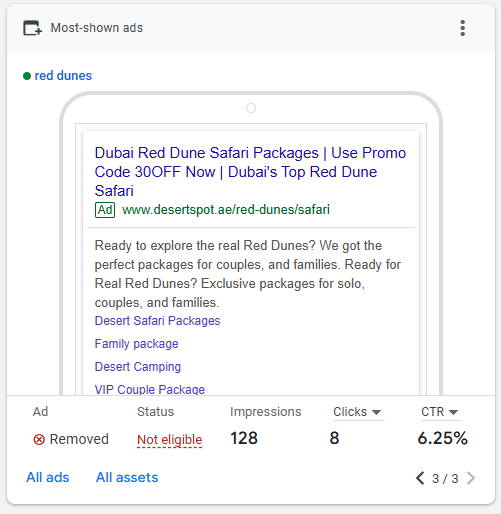Open the Desert Camping sitelink
Viewport: 501px width, 514px height.
138,367
